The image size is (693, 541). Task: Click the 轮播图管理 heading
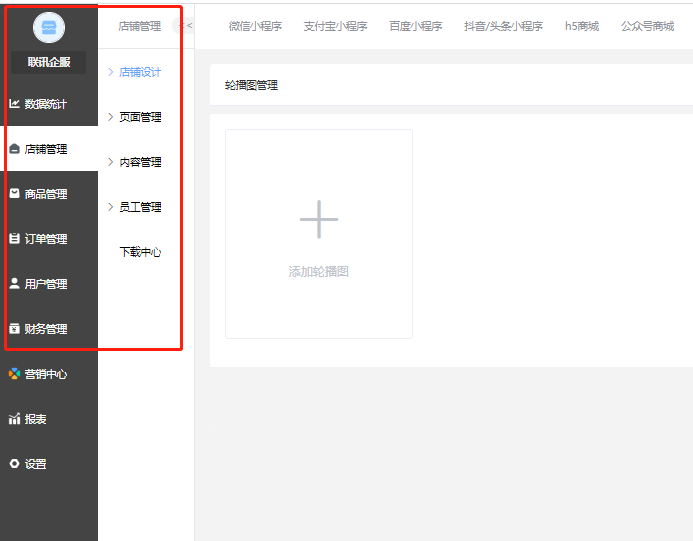tap(251, 85)
